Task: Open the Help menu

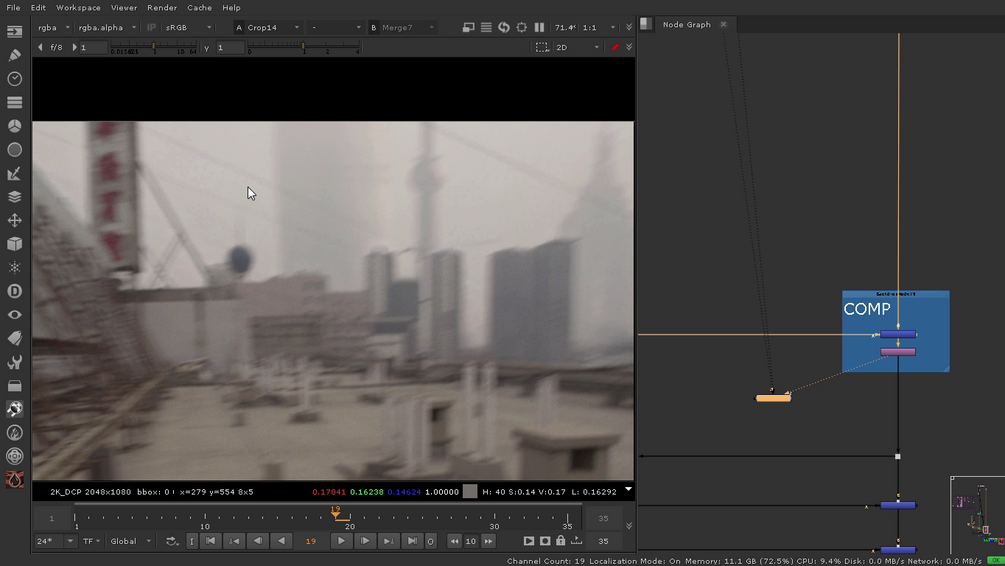Action: [231, 8]
